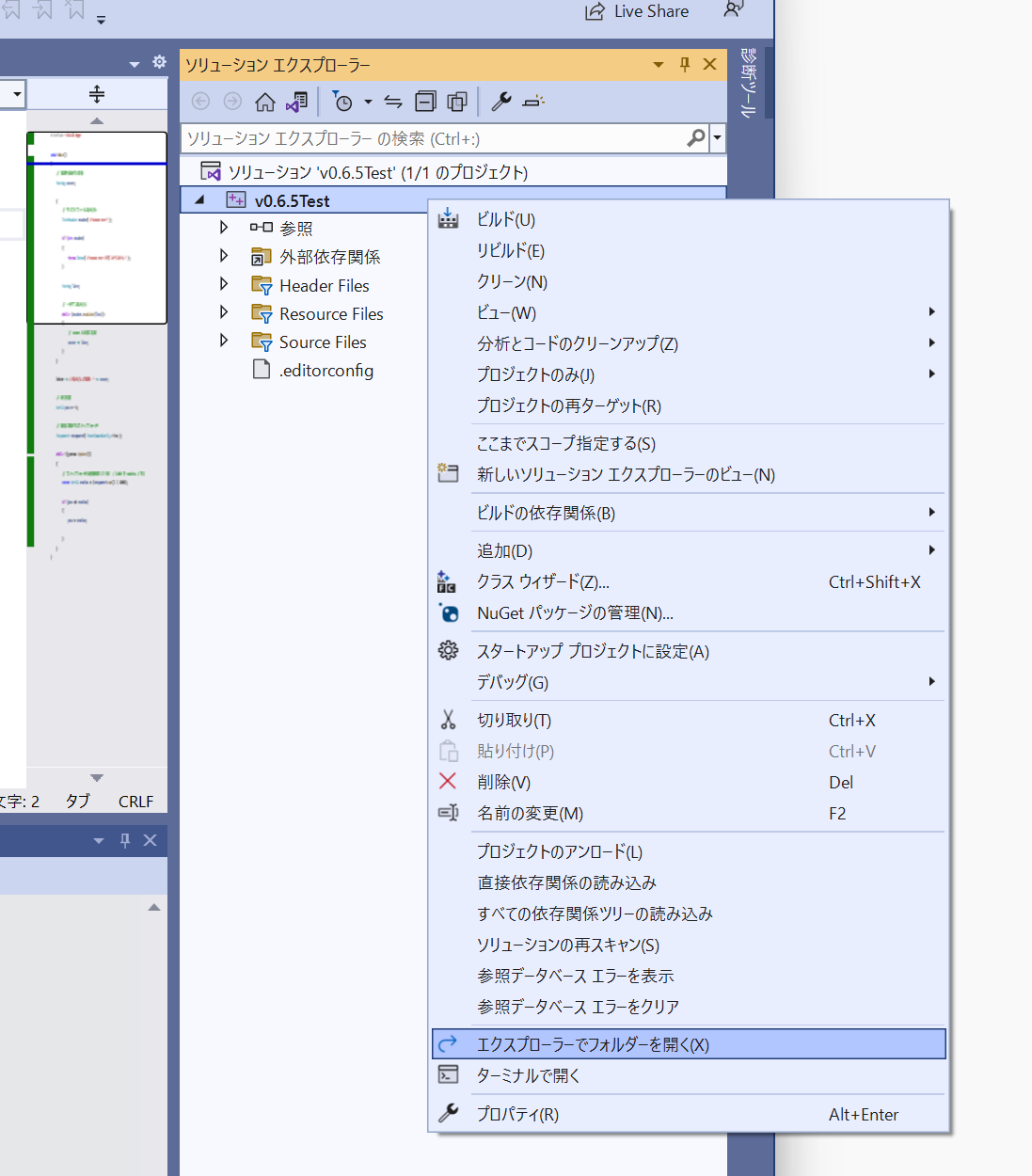Click the terminal icon for ターミナルで開く
Screen dimensions: 1032x1176
click(448, 1074)
